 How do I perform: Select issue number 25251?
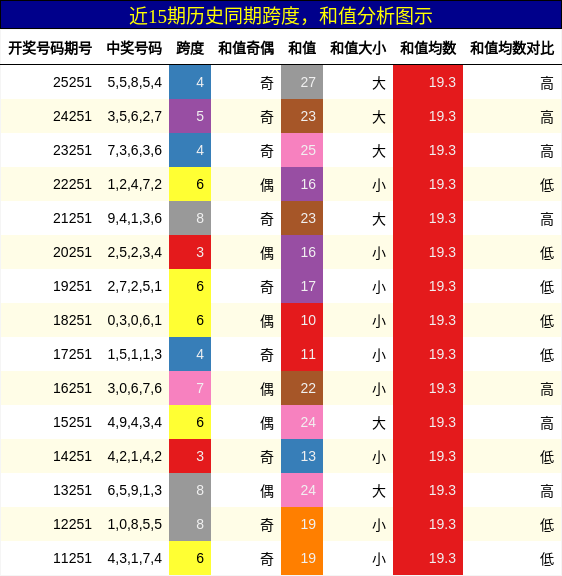coord(72,82)
